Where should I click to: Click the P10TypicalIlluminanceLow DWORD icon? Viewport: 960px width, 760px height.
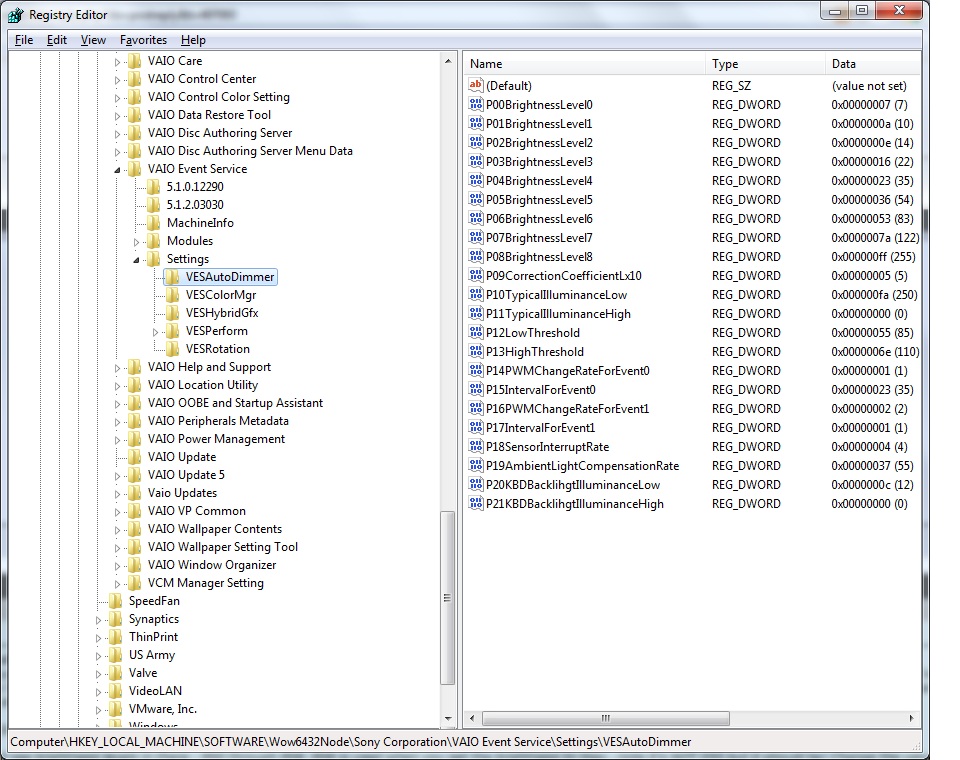point(476,294)
